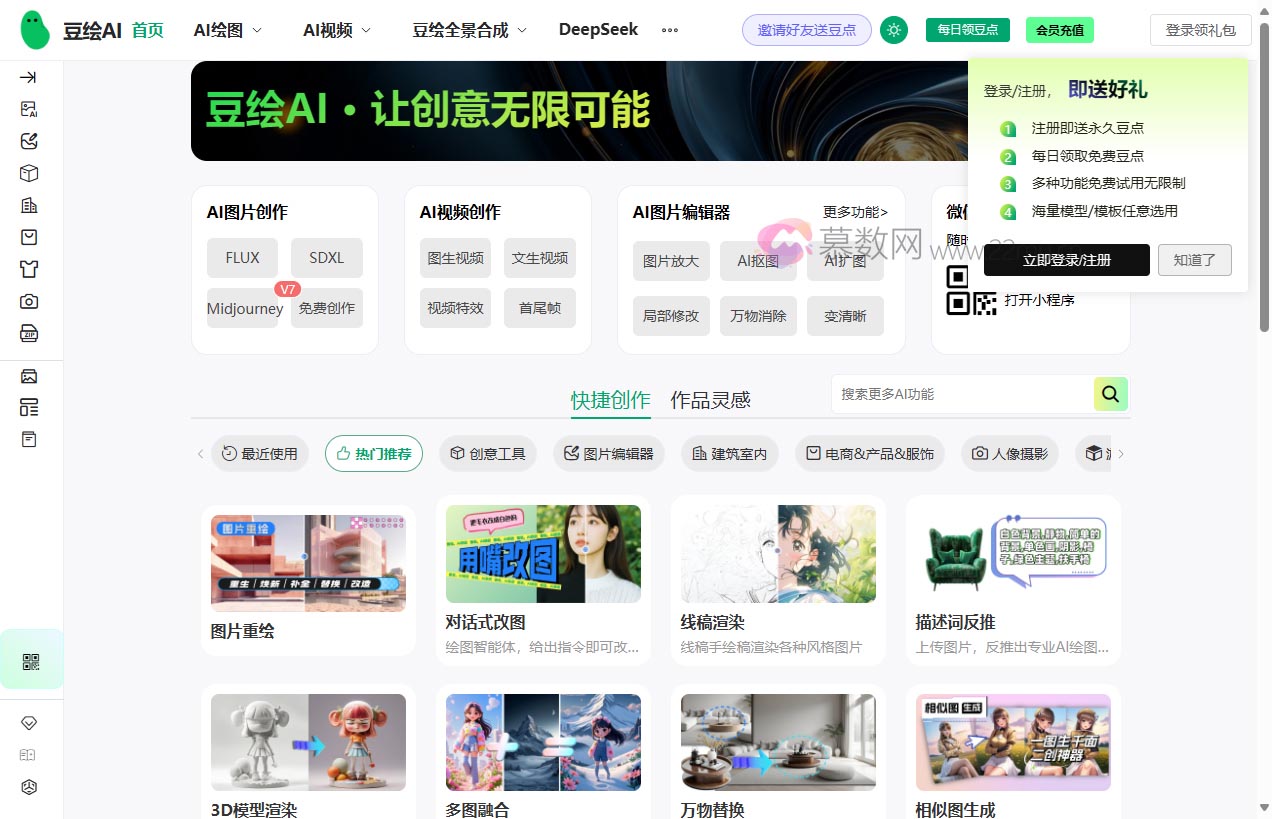Open the sketch drawing tool in sidebar

30,141
